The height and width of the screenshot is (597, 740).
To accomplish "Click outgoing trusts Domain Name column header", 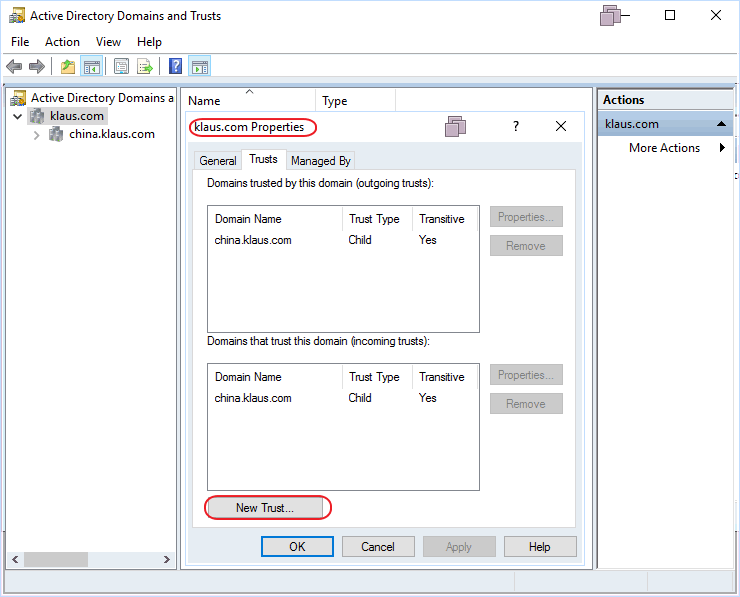I will [276, 219].
